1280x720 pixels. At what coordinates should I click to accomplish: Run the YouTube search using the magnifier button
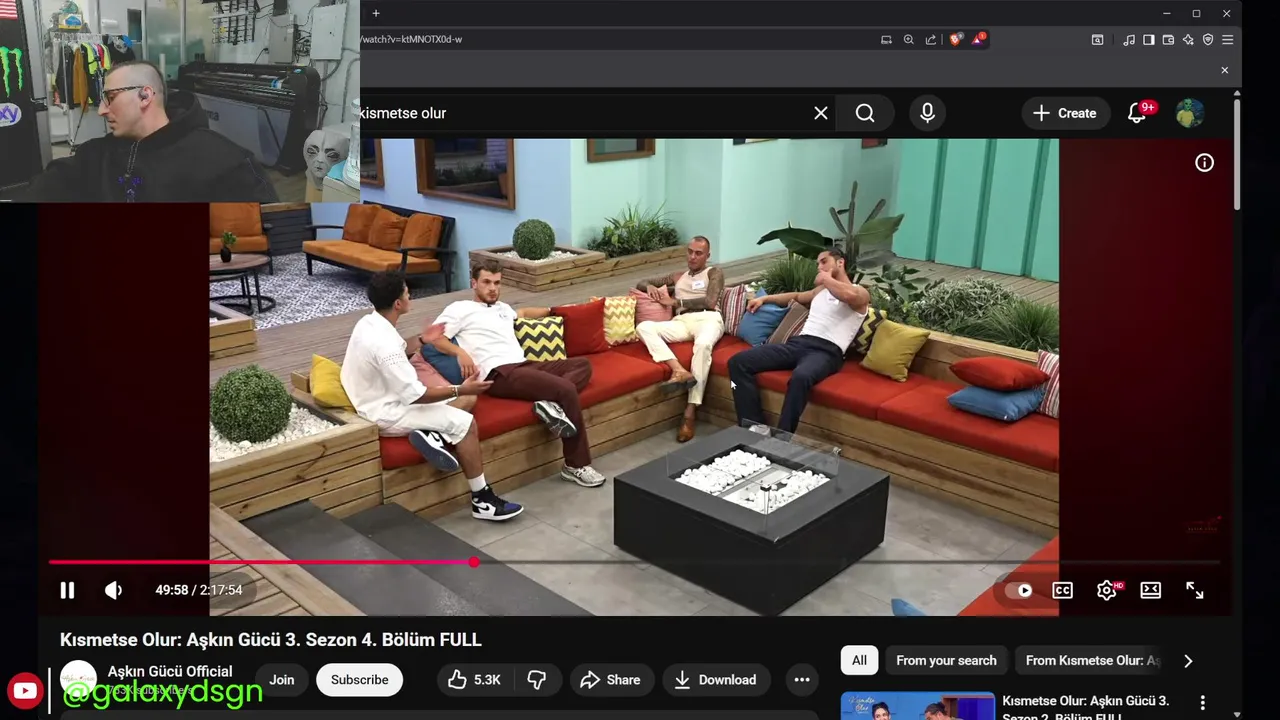865,113
